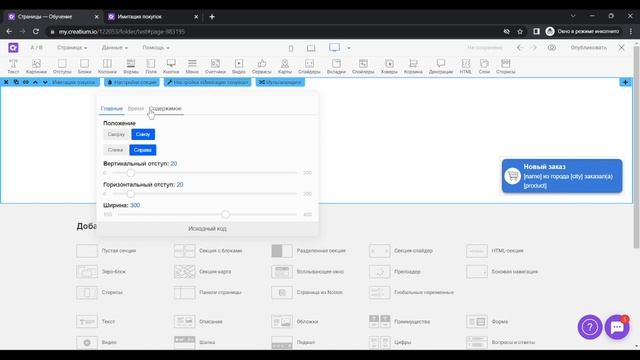This screenshot has width=640, height=360.
Task: Select the Блоки widget icon
Action: (84, 66)
